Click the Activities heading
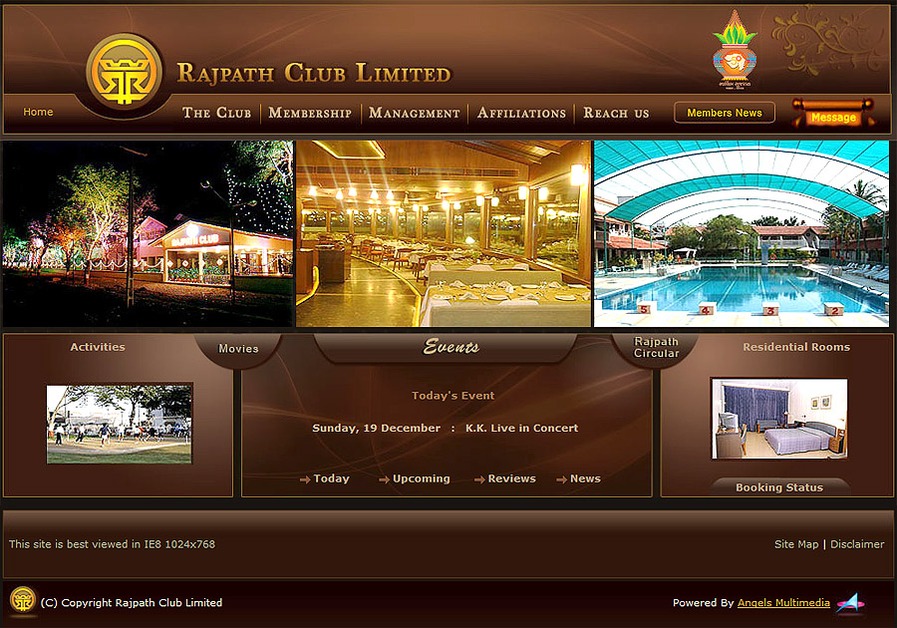The height and width of the screenshot is (628, 897). (x=97, y=347)
